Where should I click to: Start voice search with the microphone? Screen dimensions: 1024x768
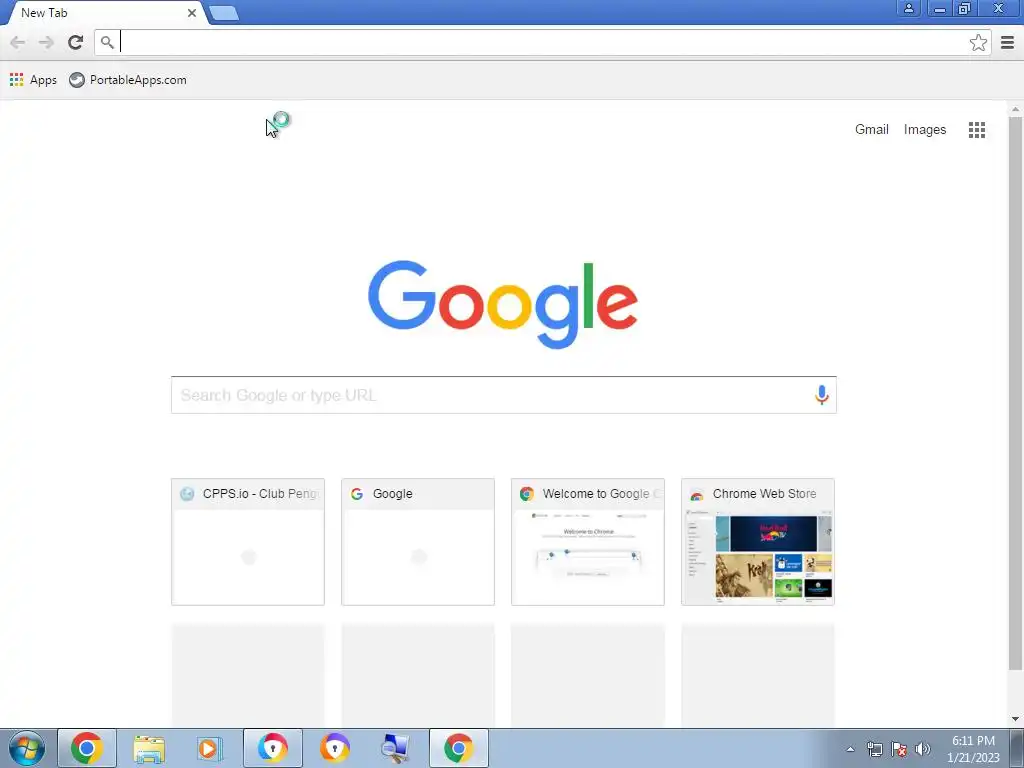pyautogui.click(x=821, y=394)
